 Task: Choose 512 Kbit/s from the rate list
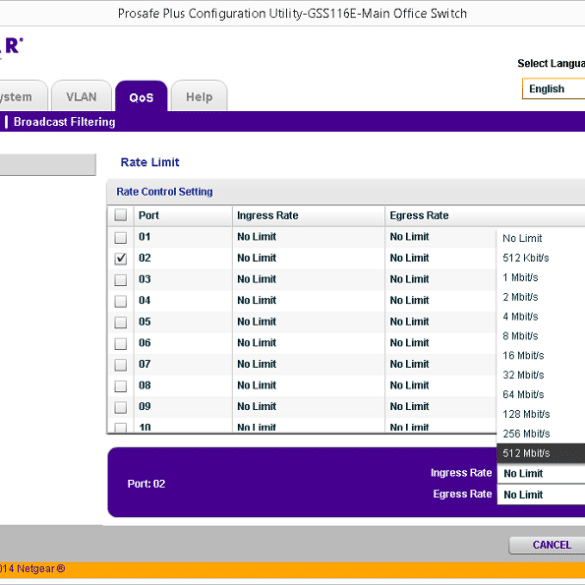click(541, 258)
